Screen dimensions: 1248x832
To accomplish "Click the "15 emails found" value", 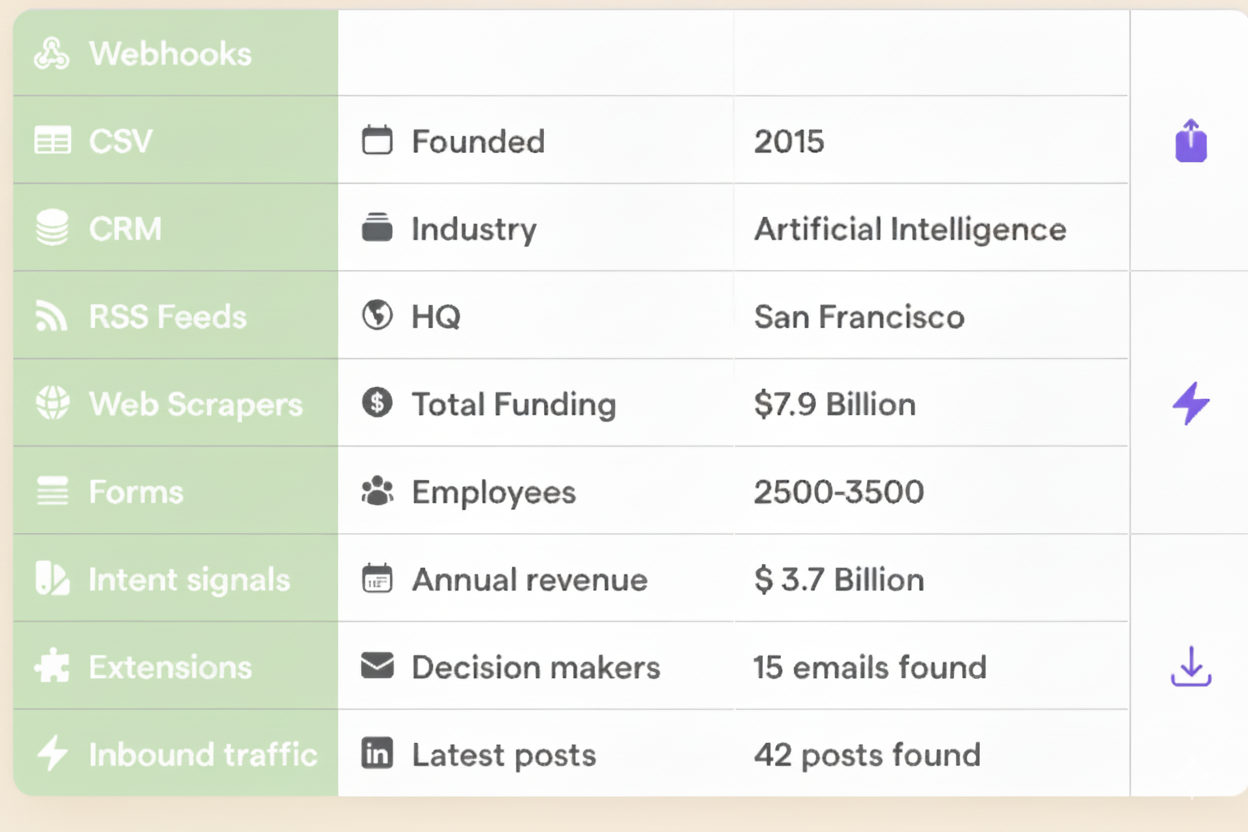I will pyautogui.click(x=869, y=667).
